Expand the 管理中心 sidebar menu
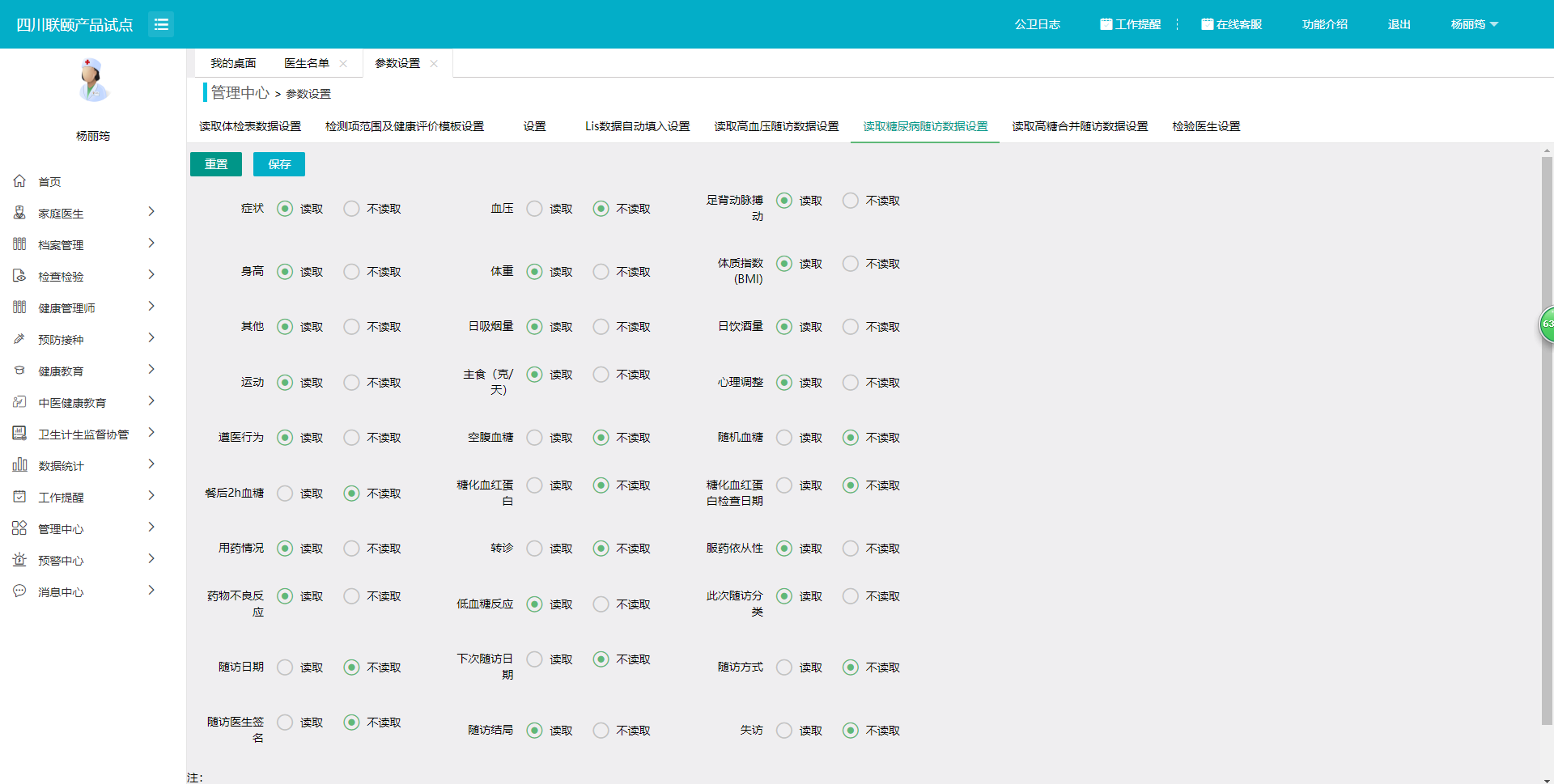 [151, 528]
